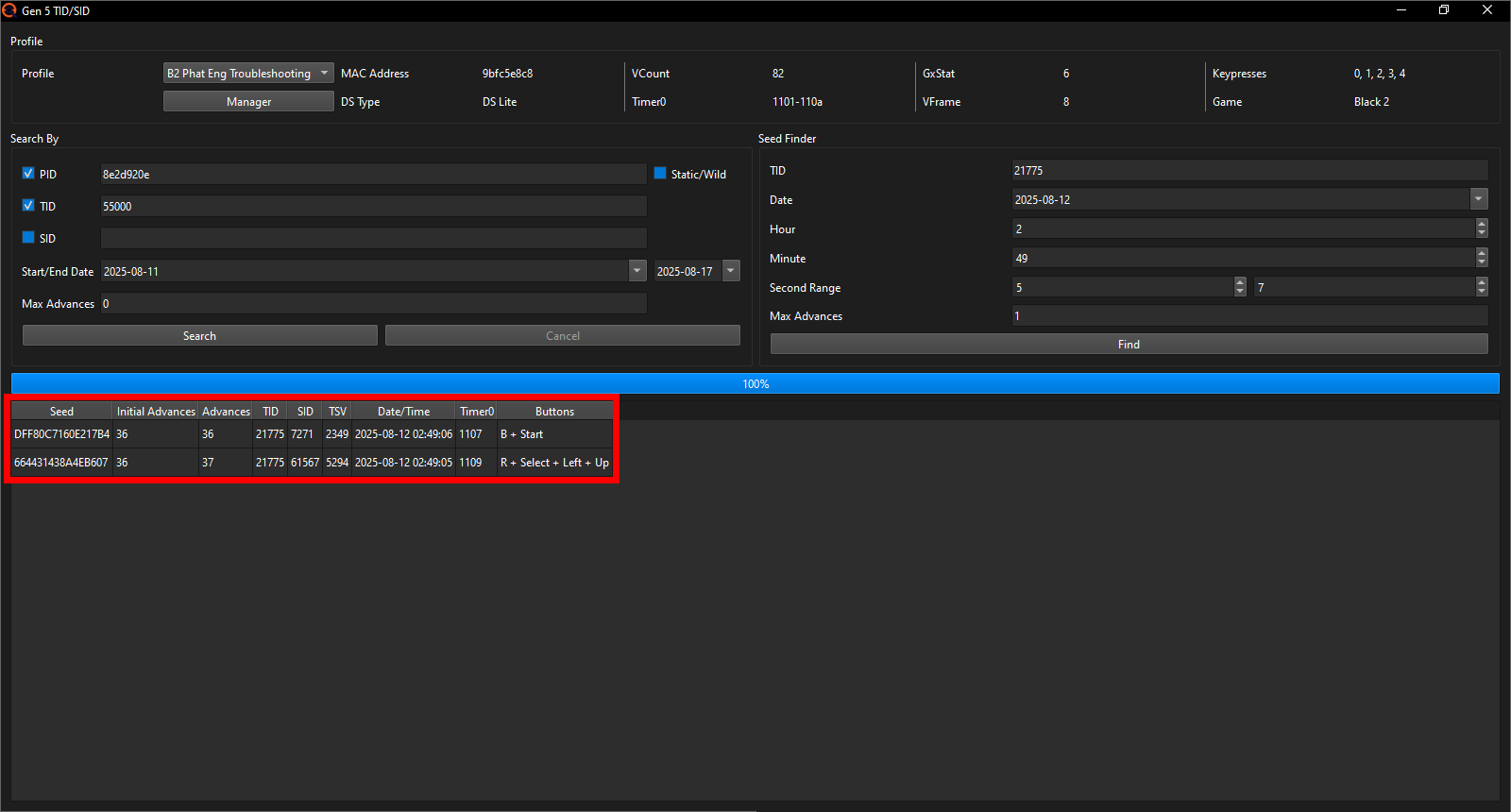
Task: Sort results by Seed column header
Action: click(x=61, y=412)
